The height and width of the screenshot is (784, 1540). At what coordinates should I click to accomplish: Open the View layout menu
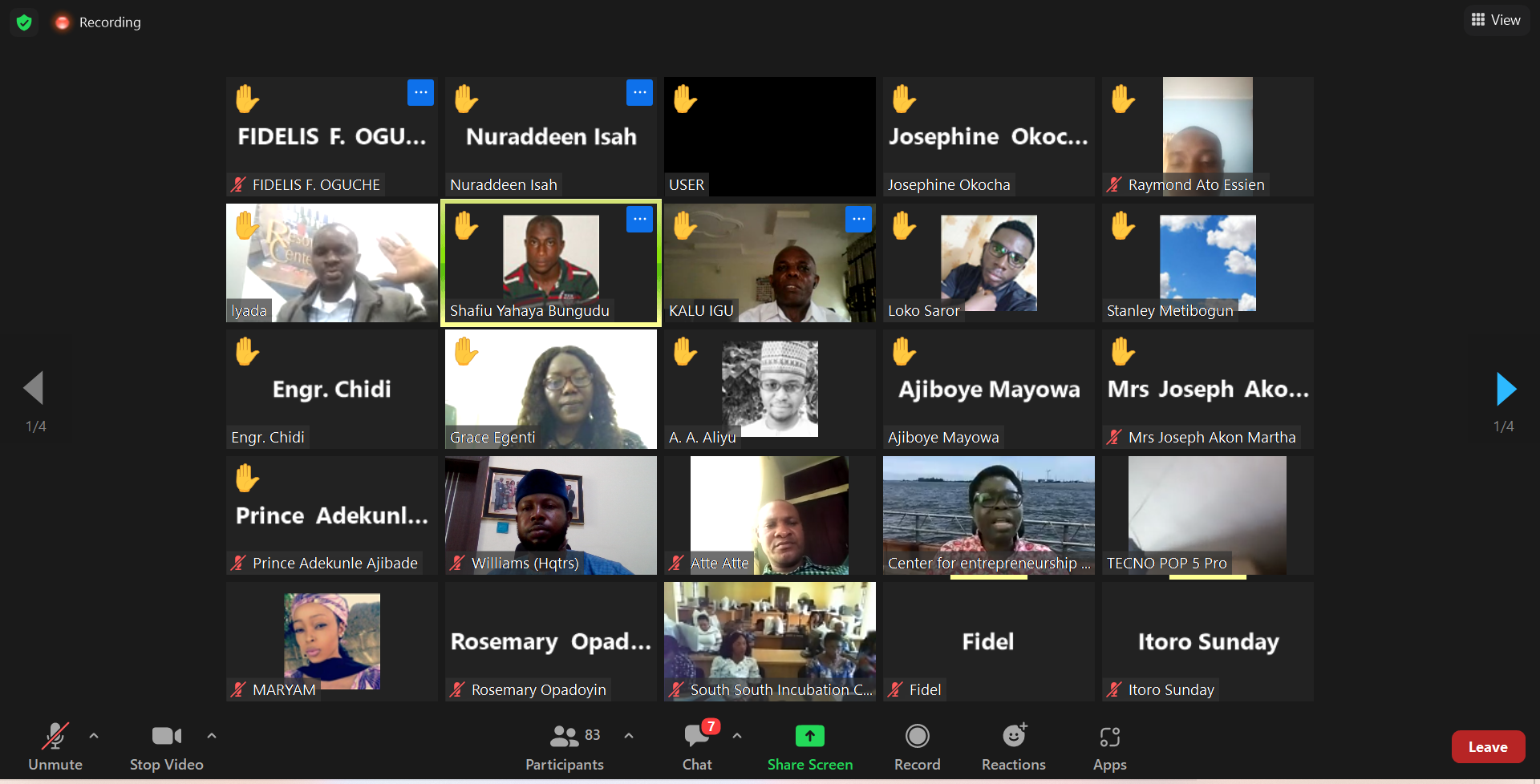(1497, 20)
